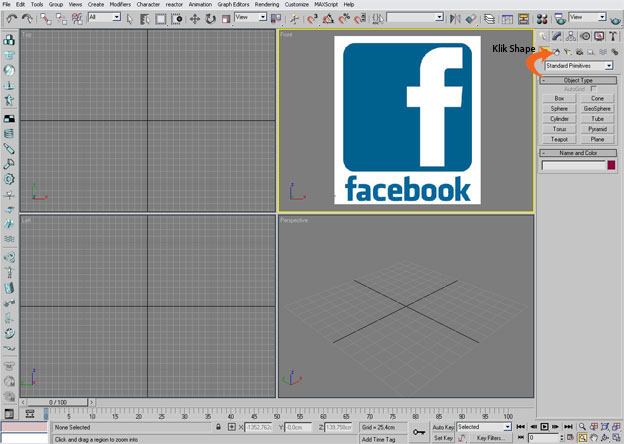This screenshot has height=444, width=624.
Task: Open Select by Name list icon
Action: (x=144, y=19)
